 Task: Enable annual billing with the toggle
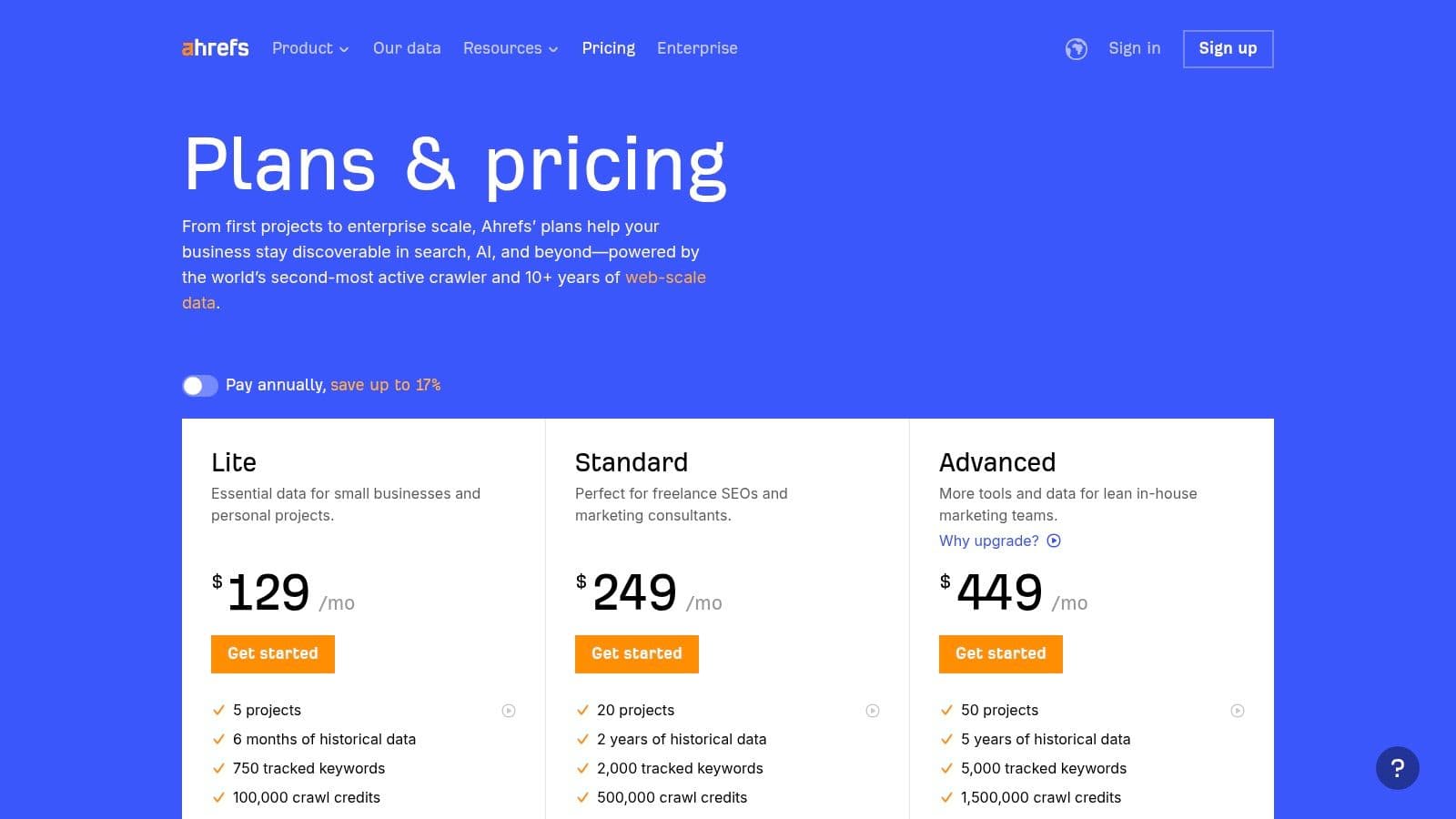(199, 386)
